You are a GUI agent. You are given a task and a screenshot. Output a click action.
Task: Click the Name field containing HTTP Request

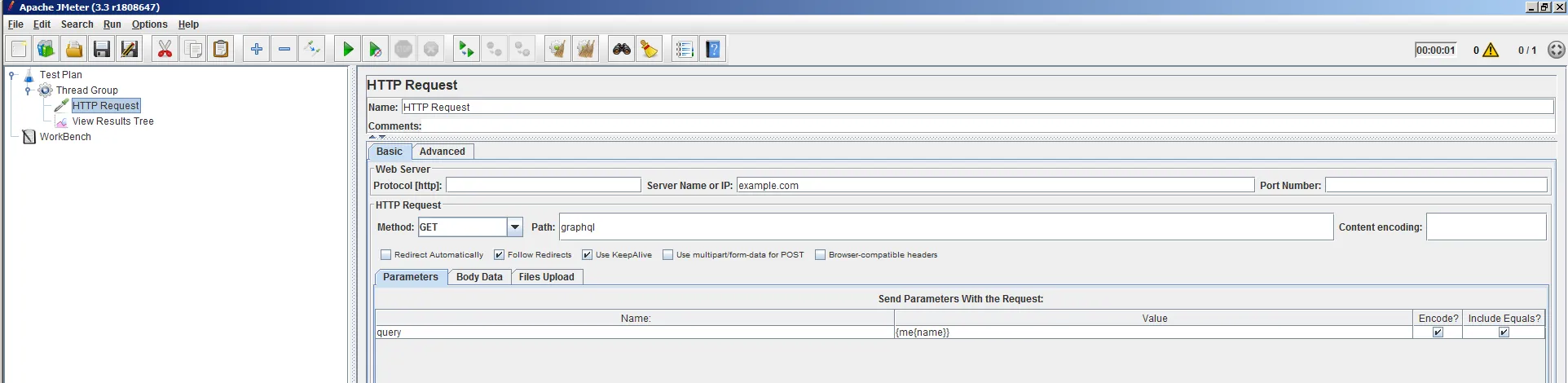pyautogui.click(x=978, y=107)
